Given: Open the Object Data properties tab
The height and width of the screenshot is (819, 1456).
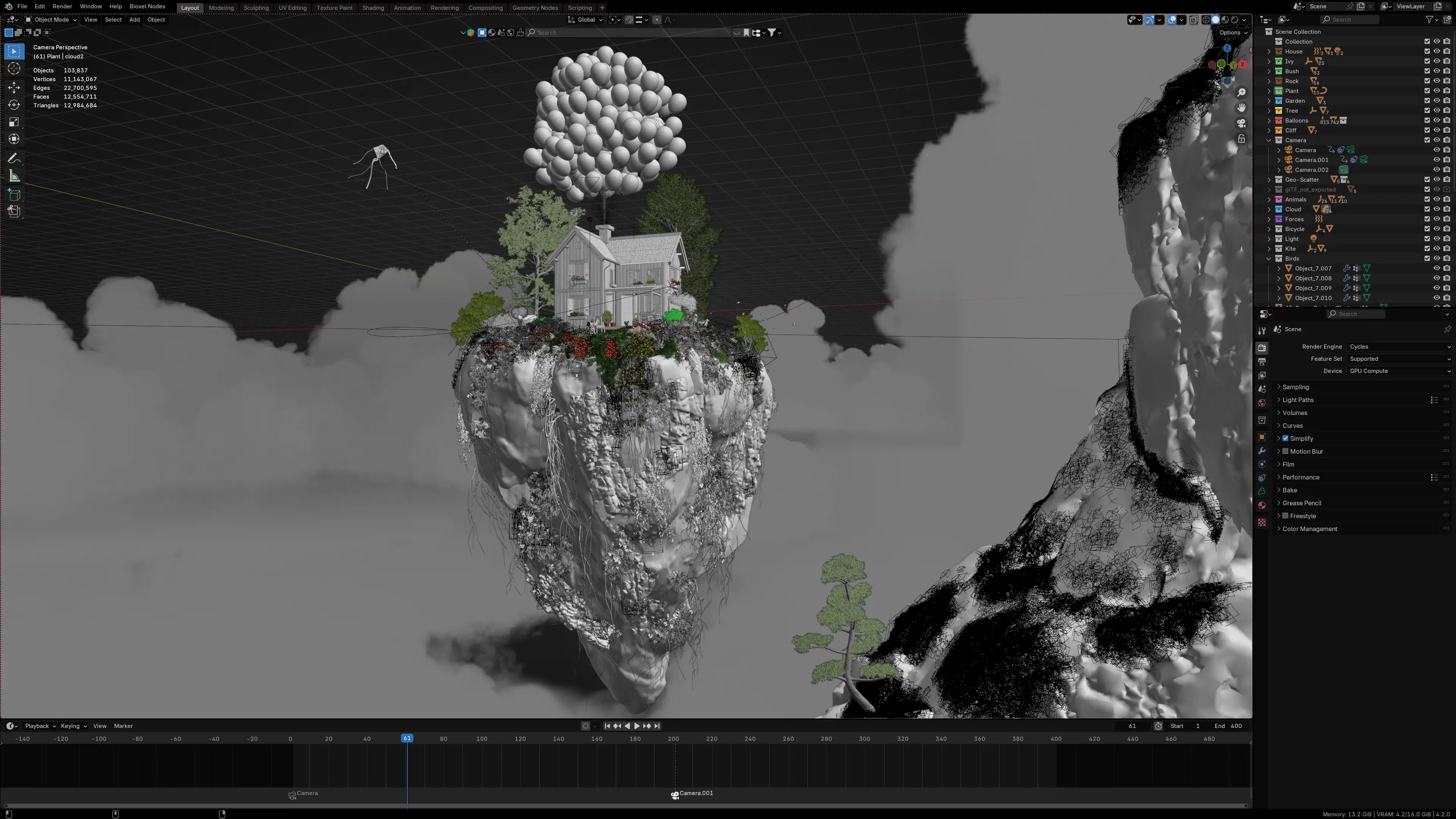Looking at the screenshot, I should point(1261,492).
